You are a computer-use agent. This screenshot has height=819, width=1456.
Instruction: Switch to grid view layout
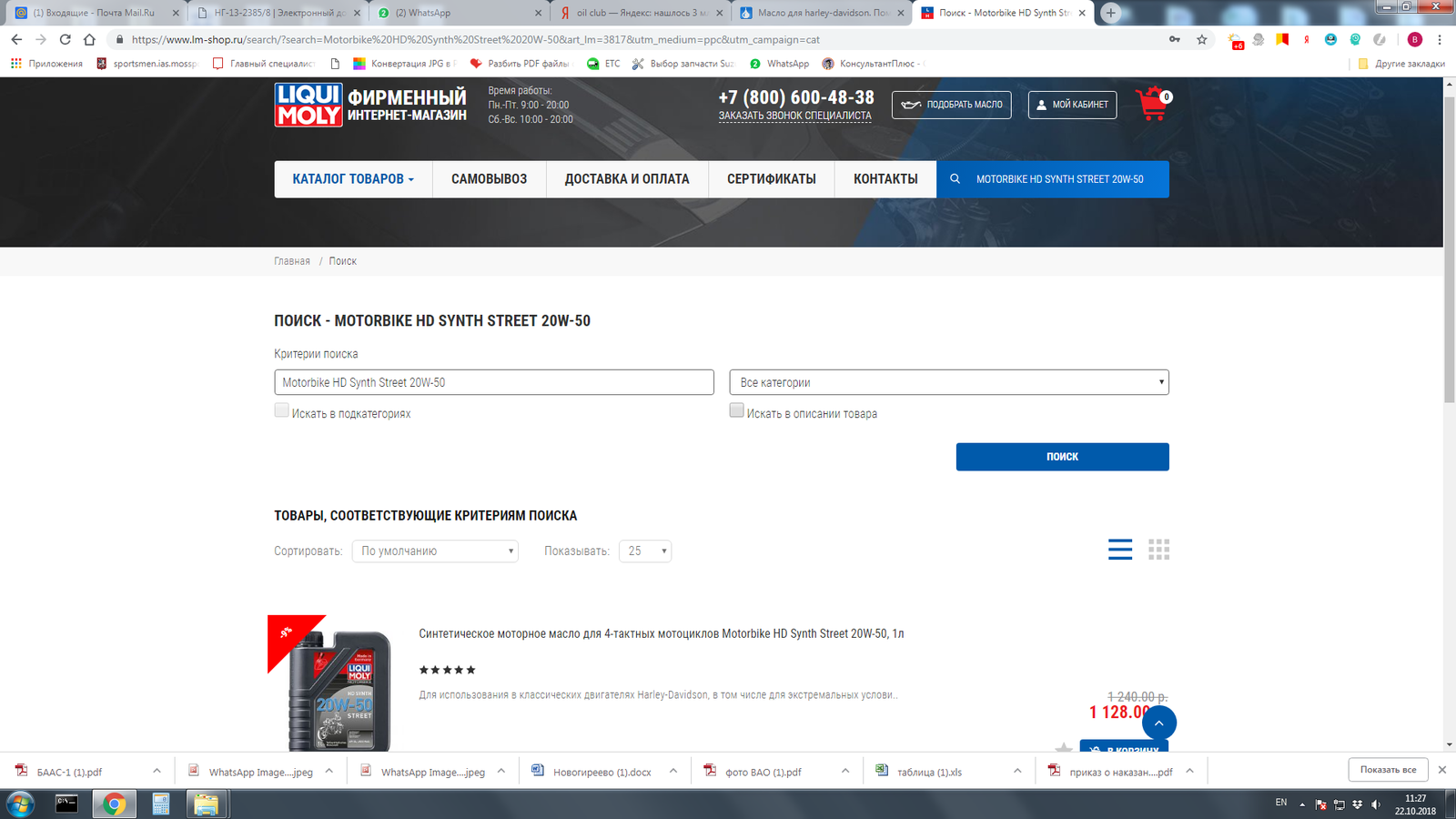pos(1158,549)
